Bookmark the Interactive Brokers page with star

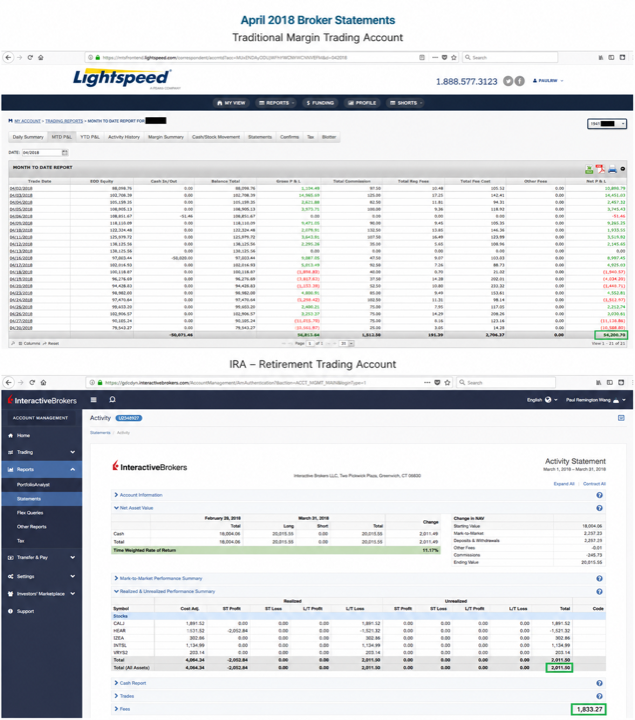point(447,382)
